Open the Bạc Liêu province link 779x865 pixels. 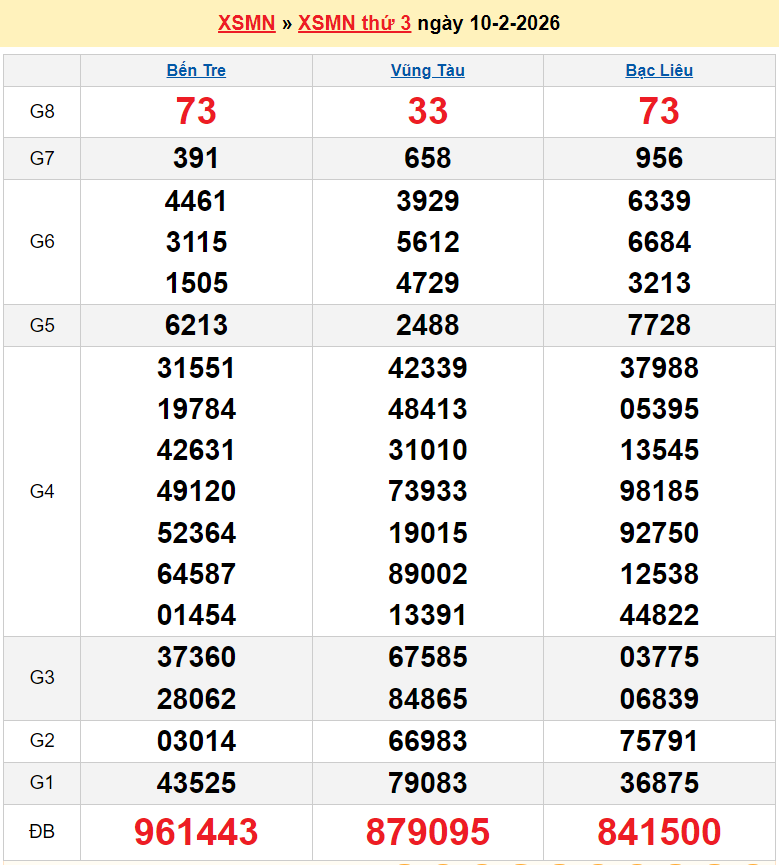[x=659, y=71]
